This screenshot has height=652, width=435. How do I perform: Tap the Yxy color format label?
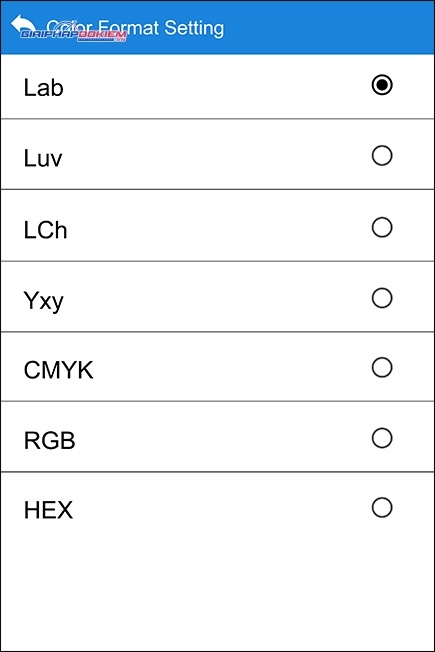pos(43,301)
